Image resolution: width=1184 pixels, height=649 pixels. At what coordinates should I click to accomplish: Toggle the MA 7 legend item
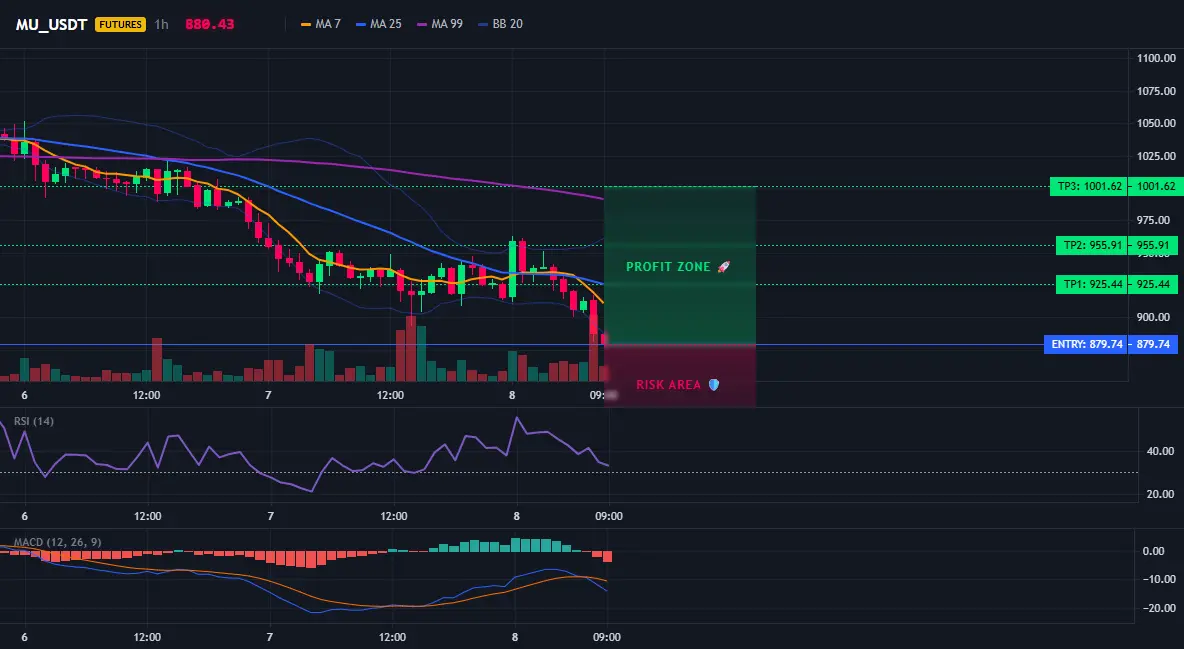[x=320, y=24]
